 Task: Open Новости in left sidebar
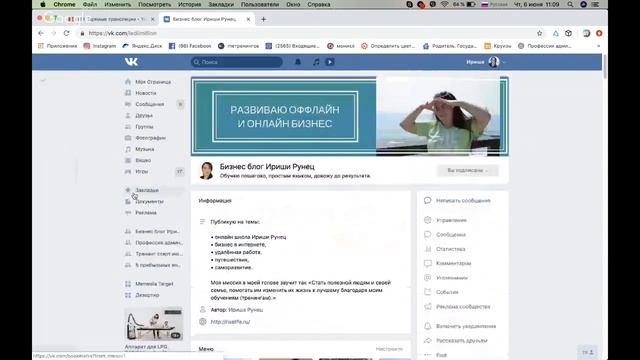(x=145, y=93)
